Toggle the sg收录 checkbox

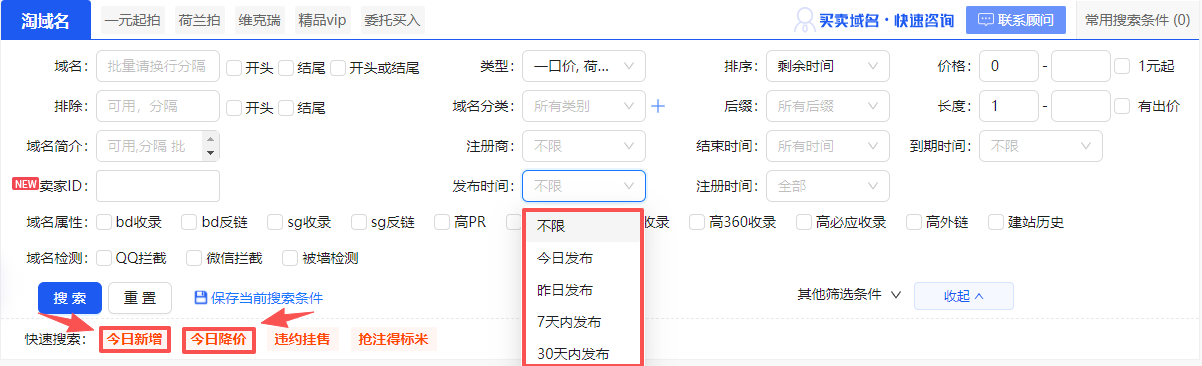click(275, 222)
